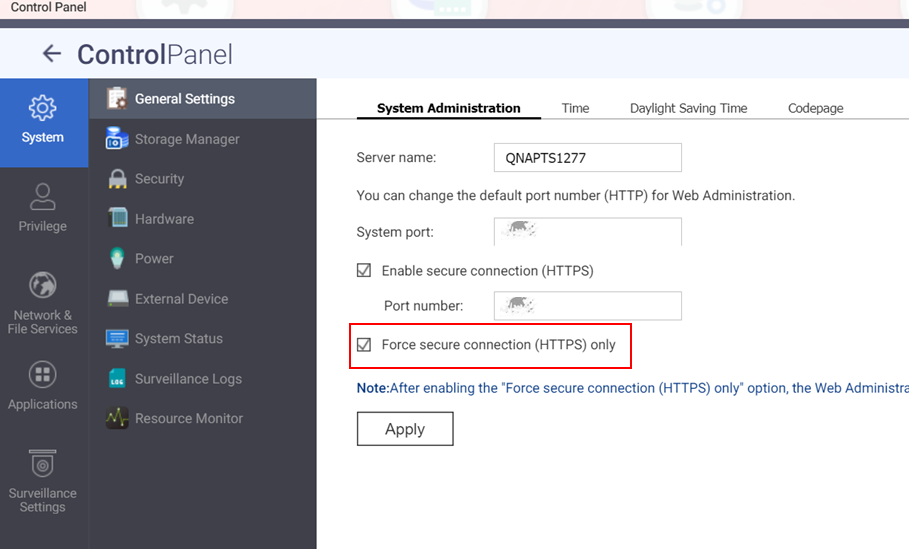The width and height of the screenshot is (909, 549).
Task: Uncheck Force secure connection (HTTPS) only
Action: click(365, 345)
